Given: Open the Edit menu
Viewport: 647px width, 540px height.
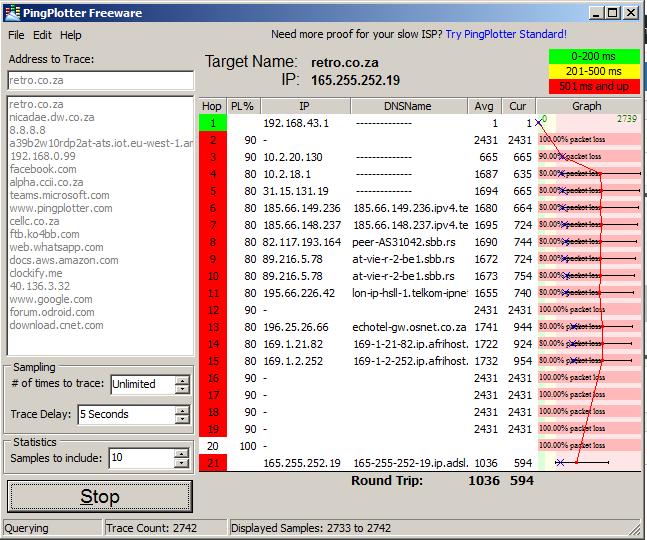Looking at the screenshot, I should click(x=42, y=35).
